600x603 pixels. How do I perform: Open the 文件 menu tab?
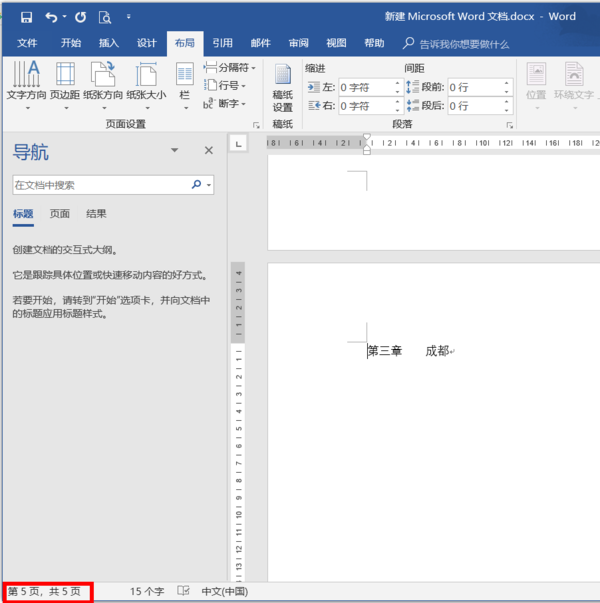[27, 43]
